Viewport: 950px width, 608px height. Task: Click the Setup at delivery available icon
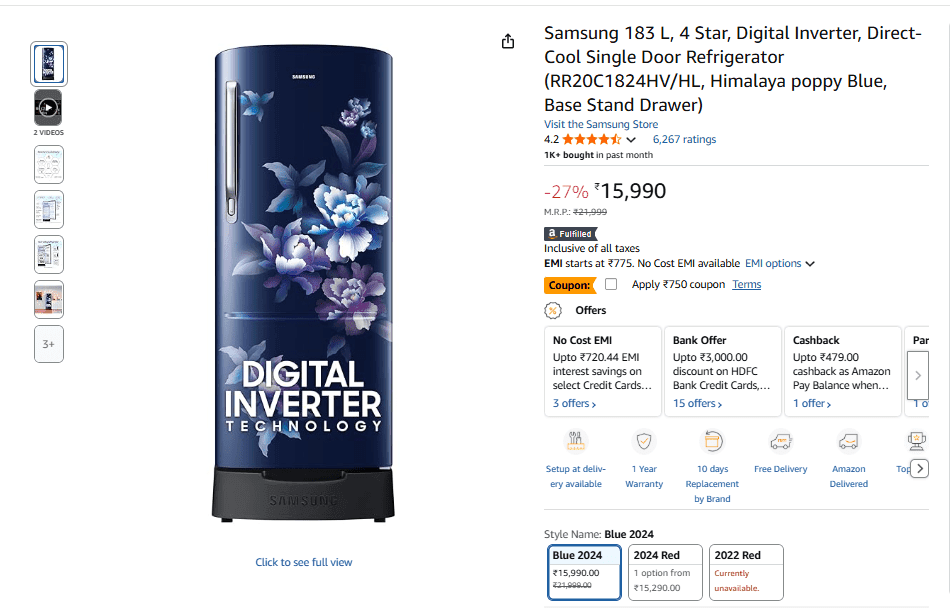(x=576, y=441)
